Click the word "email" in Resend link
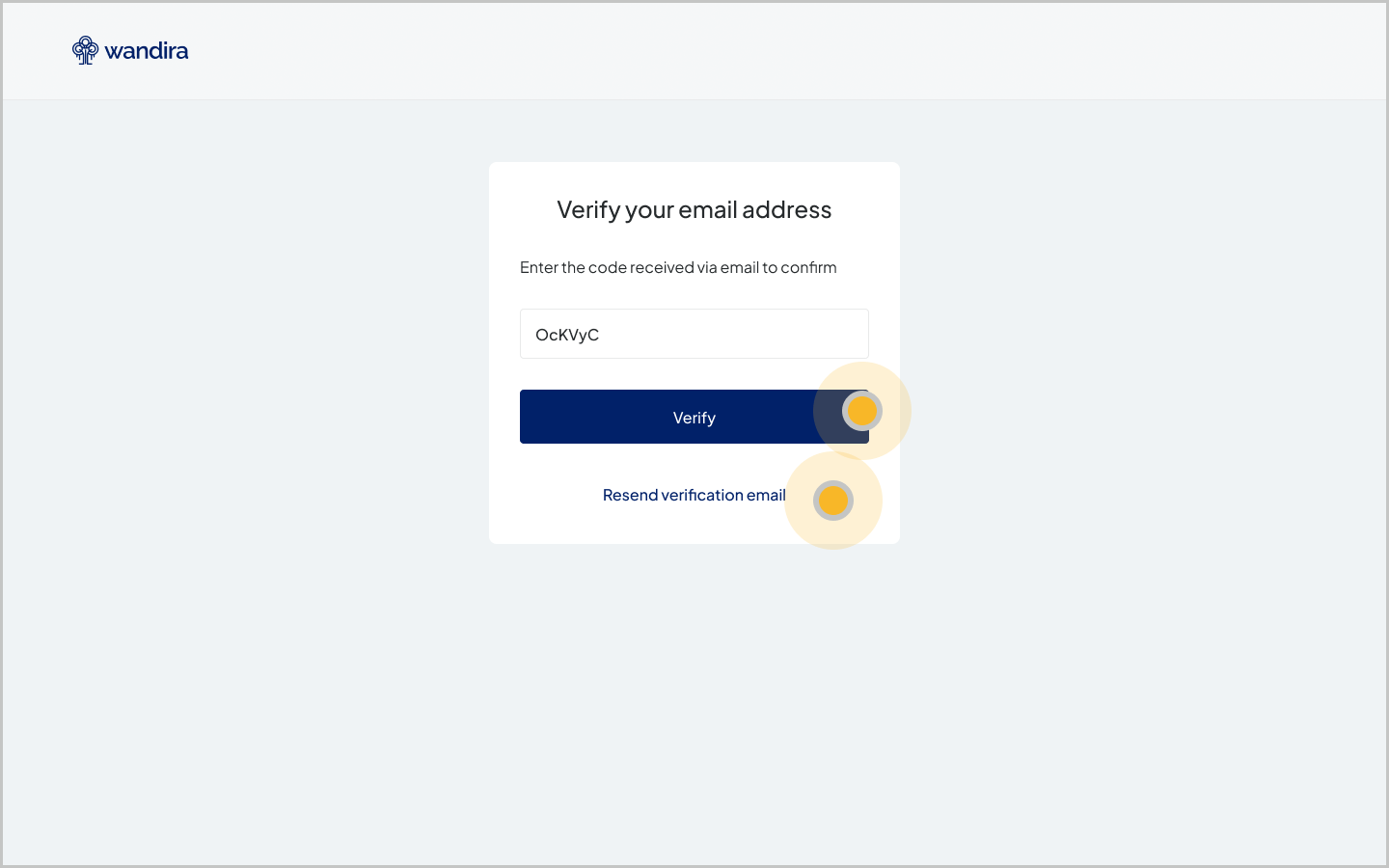The width and height of the screenshot is (1389, 868). click(766, 495)
